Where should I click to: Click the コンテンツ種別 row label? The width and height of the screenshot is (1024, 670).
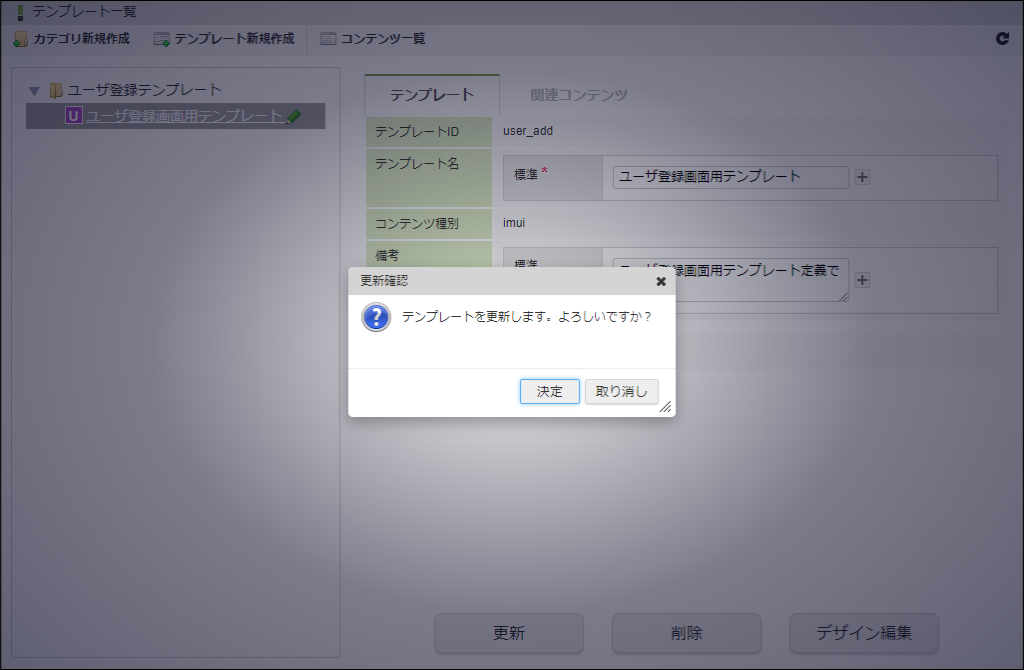pyautogui.click(x=417, y=223)
